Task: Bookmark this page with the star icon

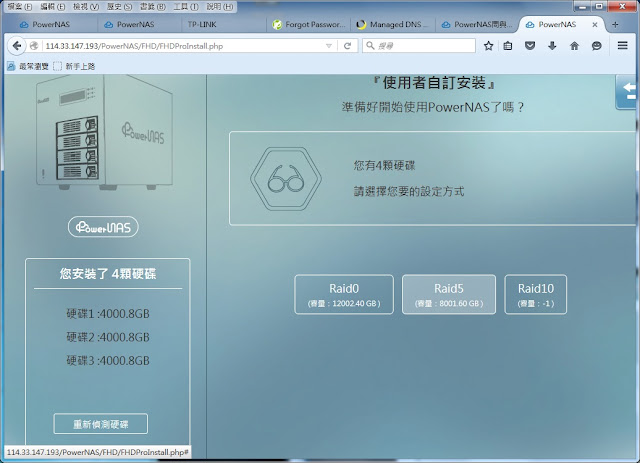Action: click(x=488, y=46)
